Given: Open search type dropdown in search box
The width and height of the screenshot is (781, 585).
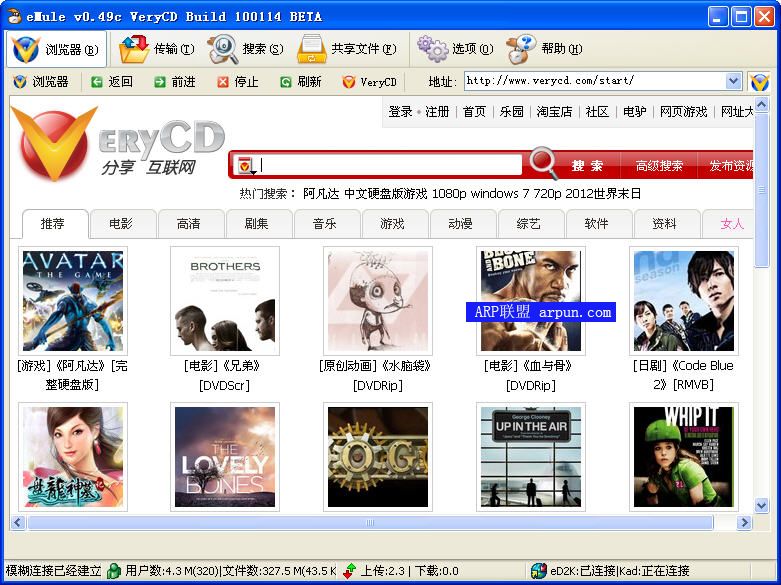Looking at the screenshot, I should click(247, 166).
